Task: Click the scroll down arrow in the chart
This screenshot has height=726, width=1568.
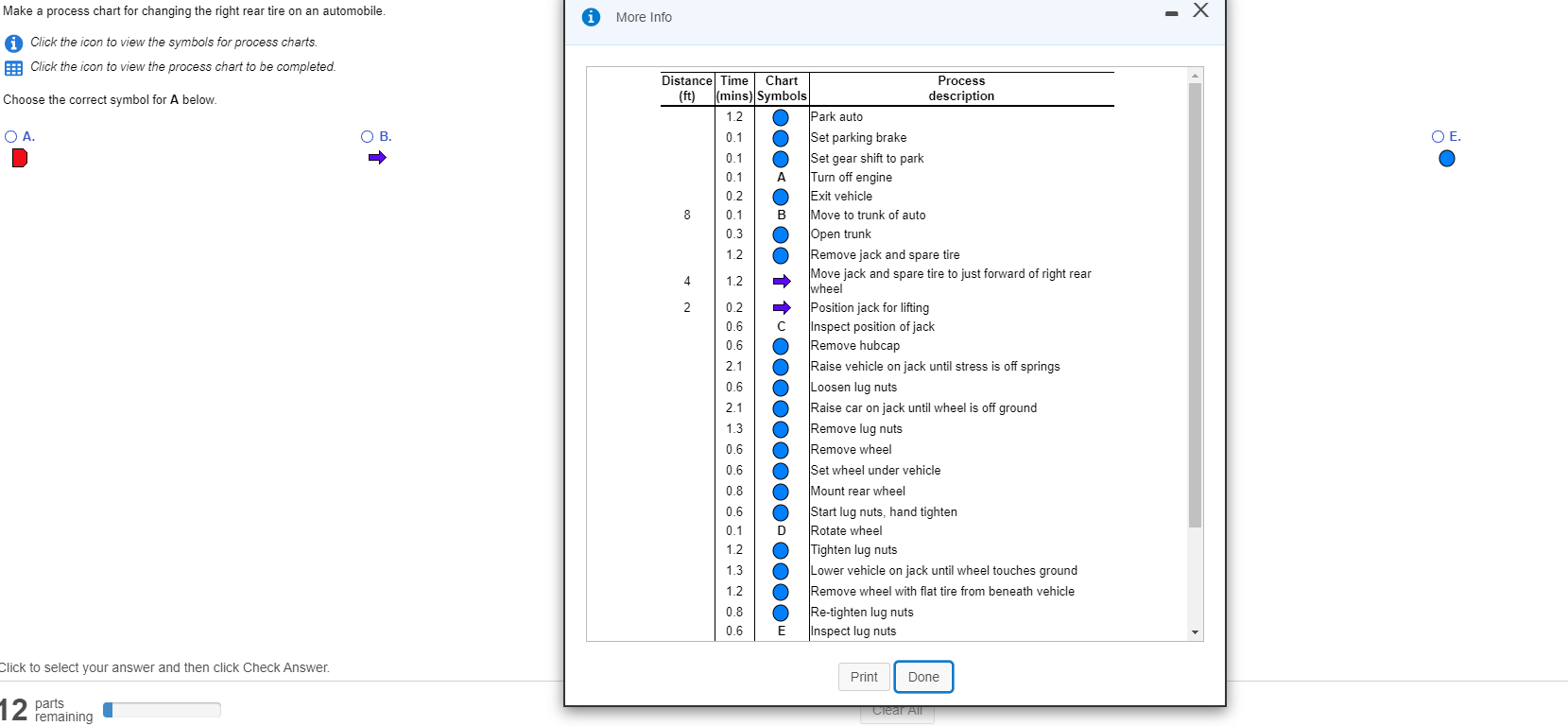Action: [x=1195, y=632]
